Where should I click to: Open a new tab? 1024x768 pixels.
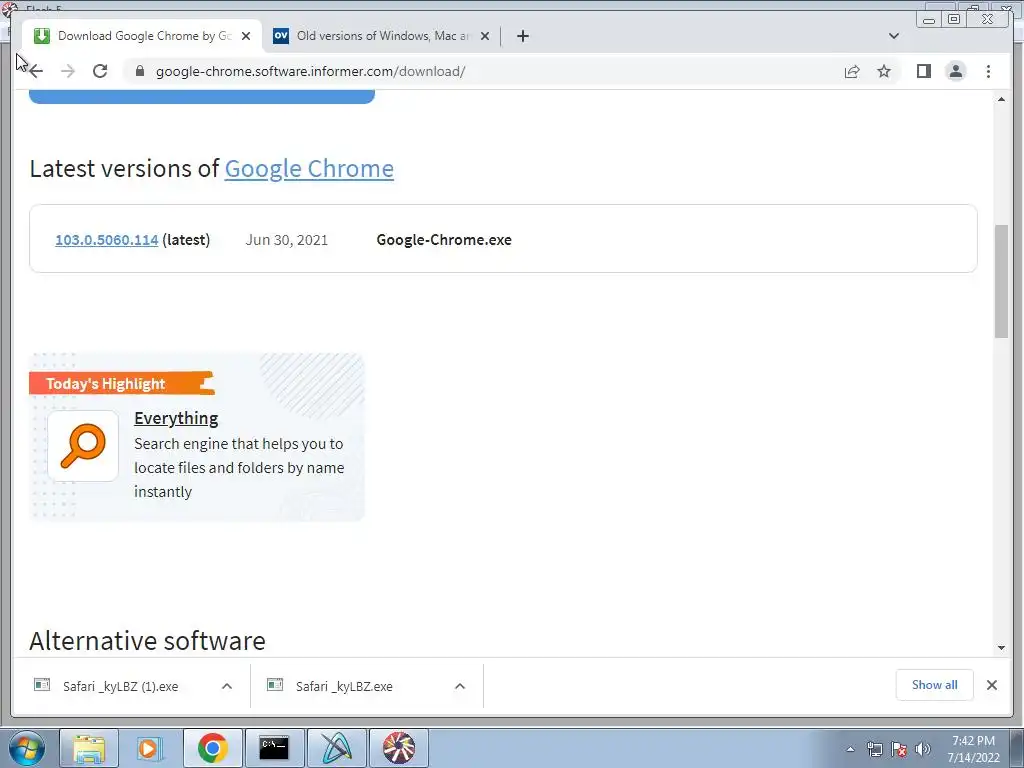522,36
